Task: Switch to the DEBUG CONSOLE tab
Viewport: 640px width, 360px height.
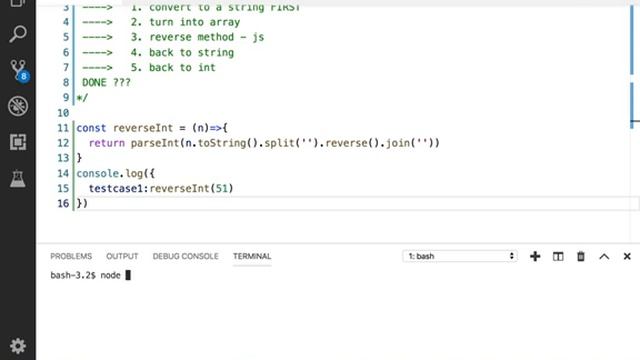Action: point(185,256)
